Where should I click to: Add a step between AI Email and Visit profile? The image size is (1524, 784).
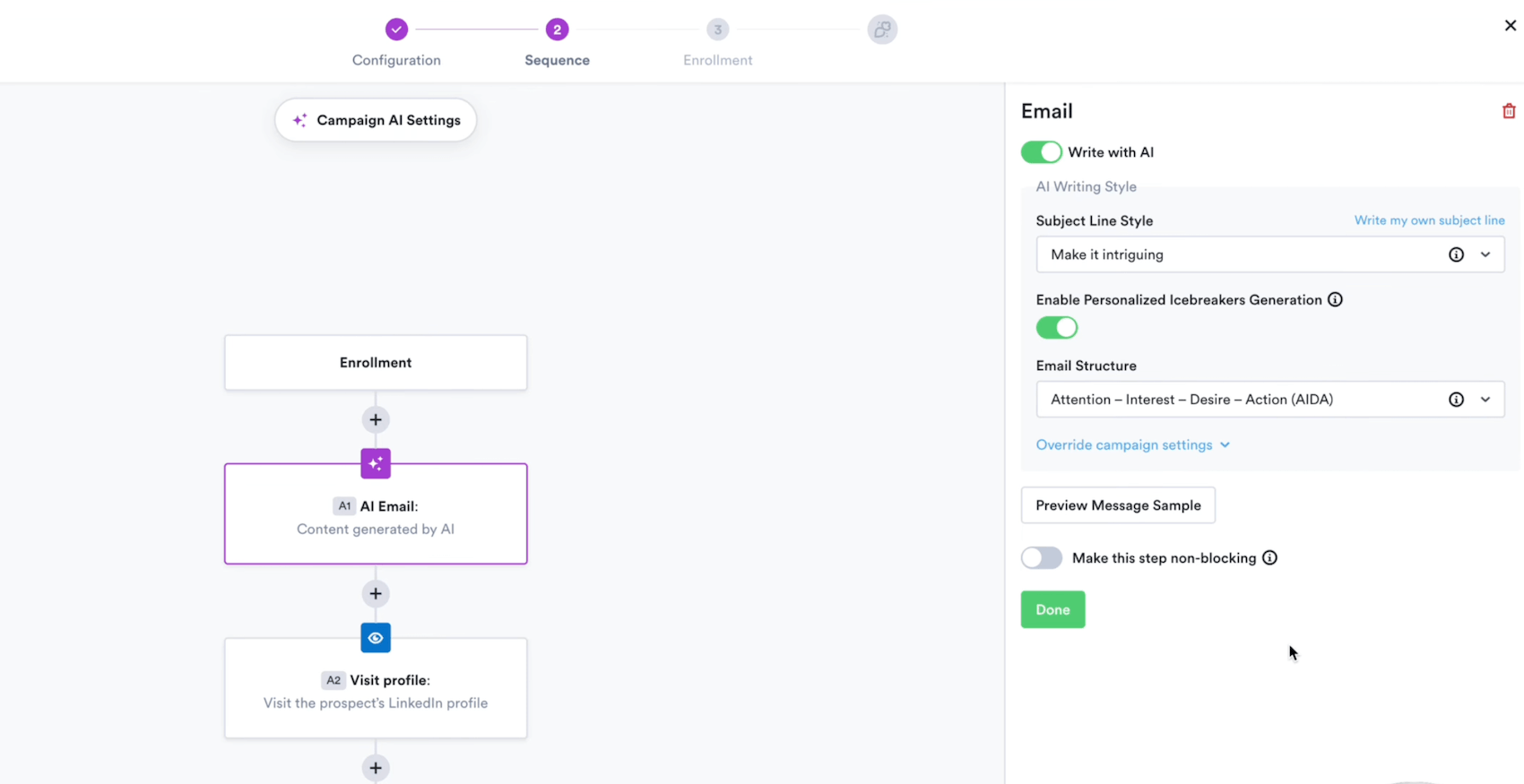pos(376,593)
